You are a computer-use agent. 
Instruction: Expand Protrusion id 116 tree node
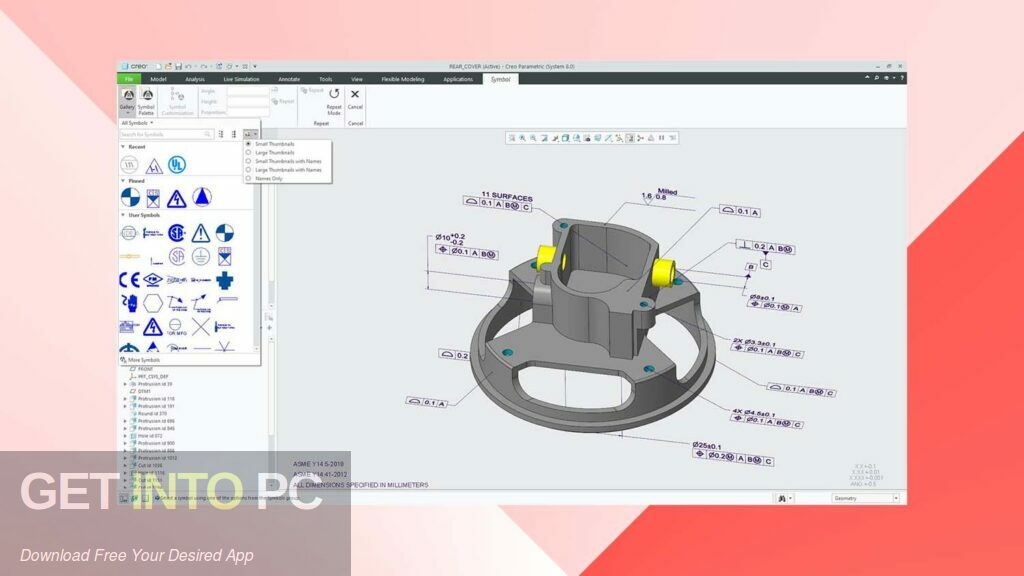pyautogui.click(x=125, y=398)
